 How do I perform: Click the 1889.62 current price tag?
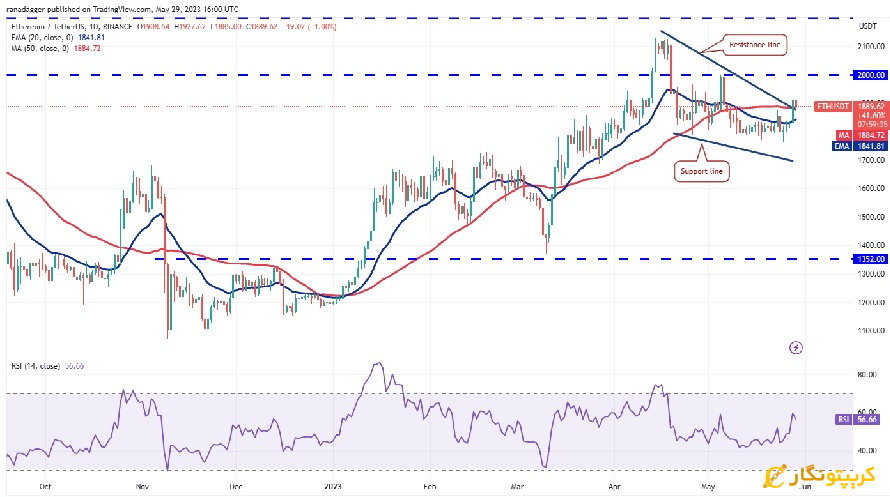click(872, 106)
